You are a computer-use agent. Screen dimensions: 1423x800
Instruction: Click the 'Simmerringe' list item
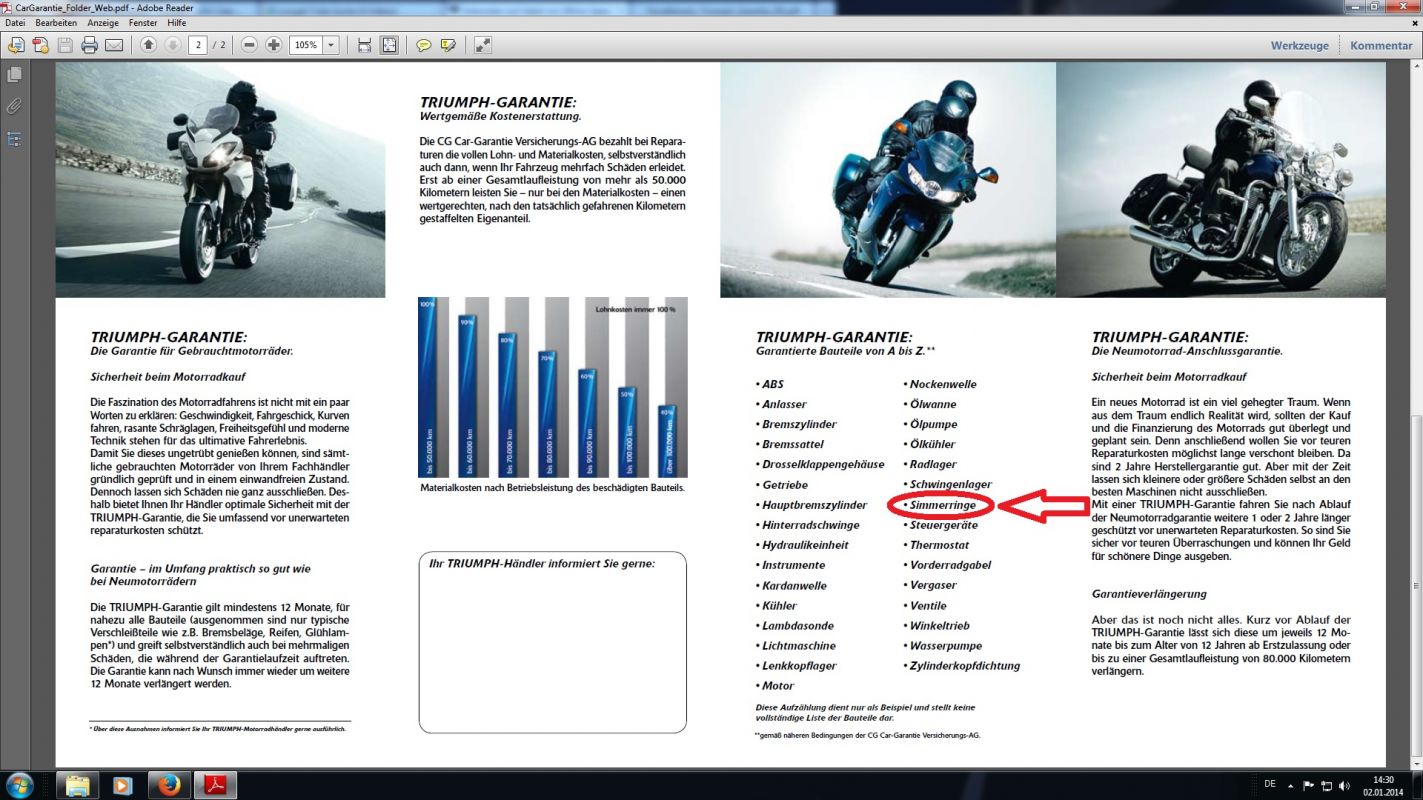click(x=942, y=505)
